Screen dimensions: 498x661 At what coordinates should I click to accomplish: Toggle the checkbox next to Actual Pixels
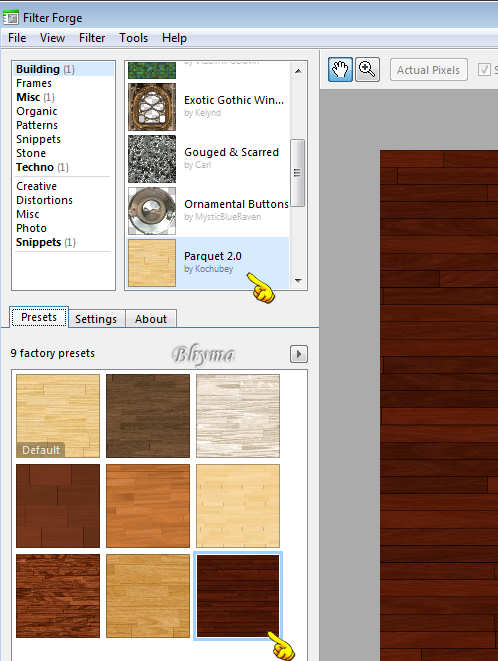485,70
